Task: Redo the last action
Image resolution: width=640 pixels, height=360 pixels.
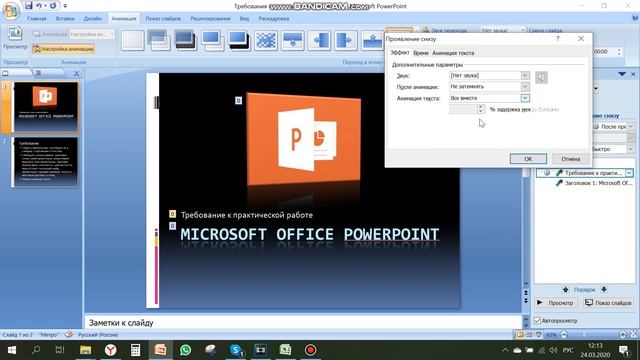Action: tap(53, 6)
